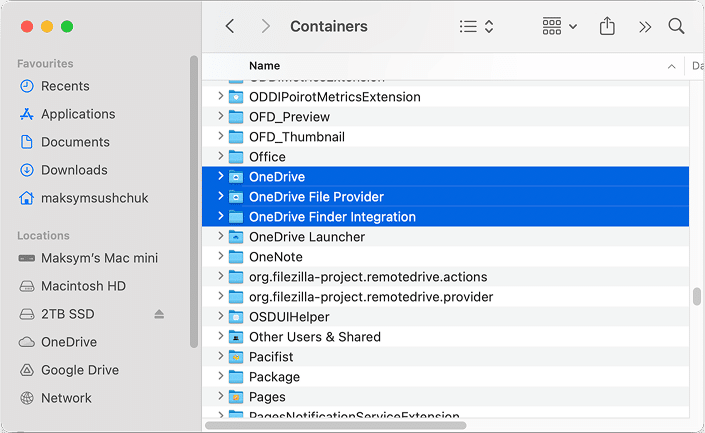705x433 pixels.
Task: Click the Pacifist folder icon
Action: [x=236, y=357]
